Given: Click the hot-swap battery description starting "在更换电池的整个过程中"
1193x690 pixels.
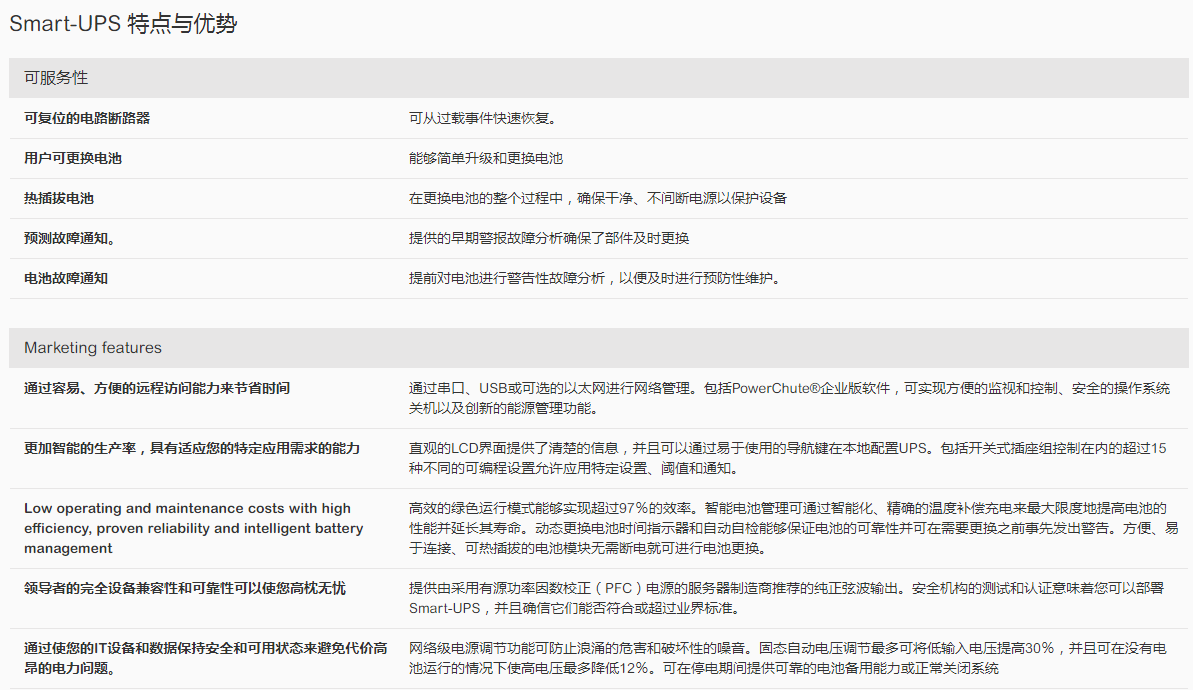Looking at the screenshot, I should (x=597, y=198).
